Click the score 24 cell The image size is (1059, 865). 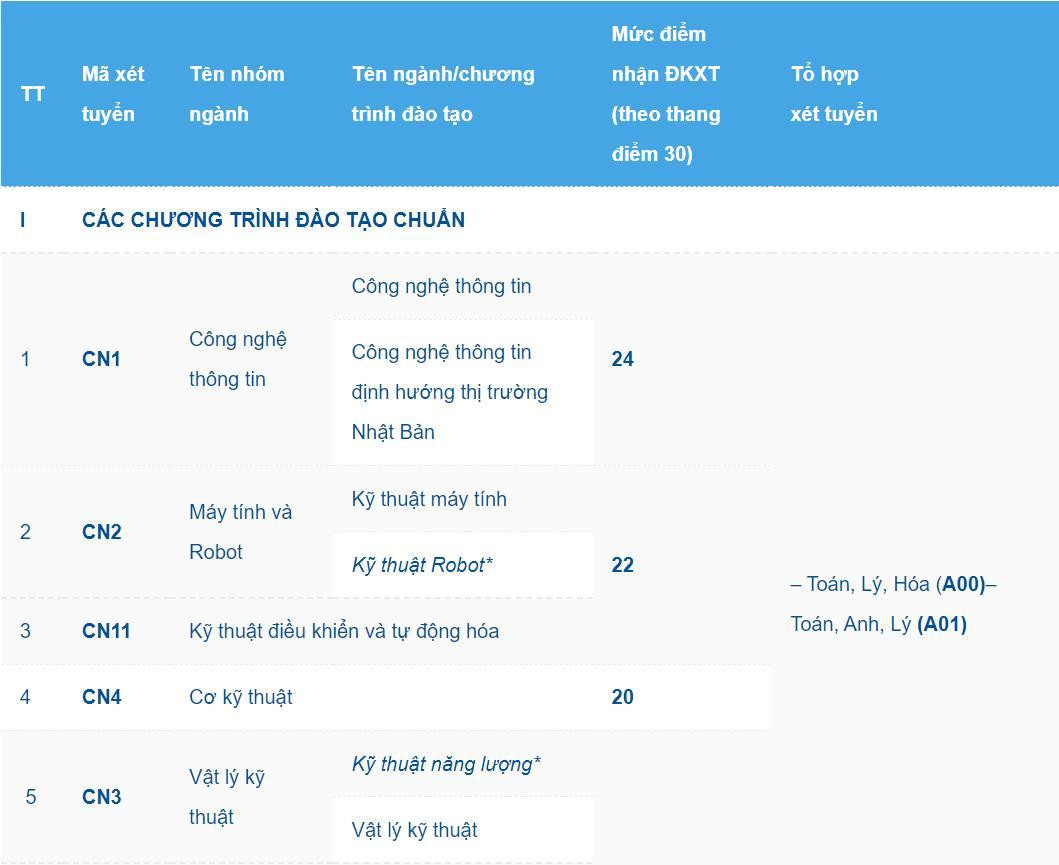coord(622,359)
